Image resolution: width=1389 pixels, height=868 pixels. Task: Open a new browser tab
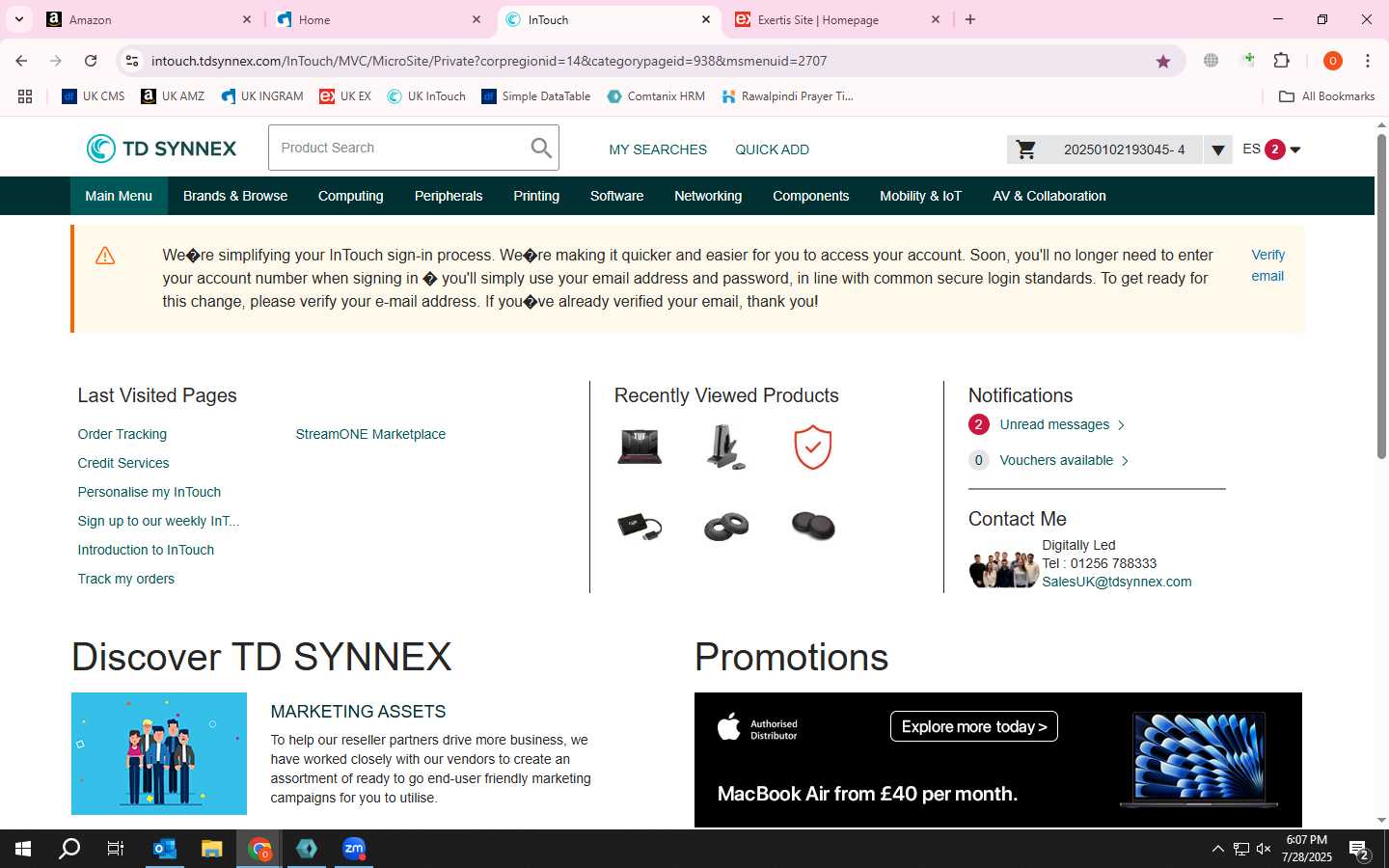pyautogui.click(x=970, y=19)
